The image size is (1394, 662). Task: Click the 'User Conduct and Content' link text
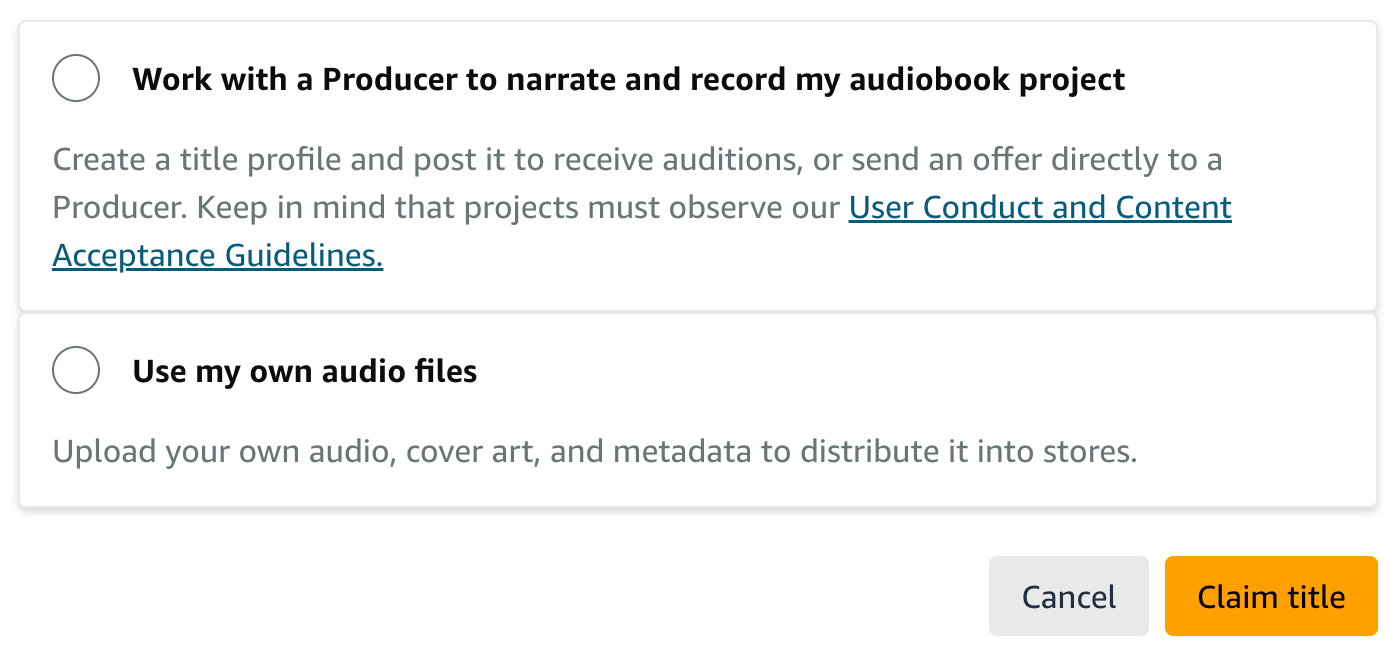click(x=1040, y=208)
